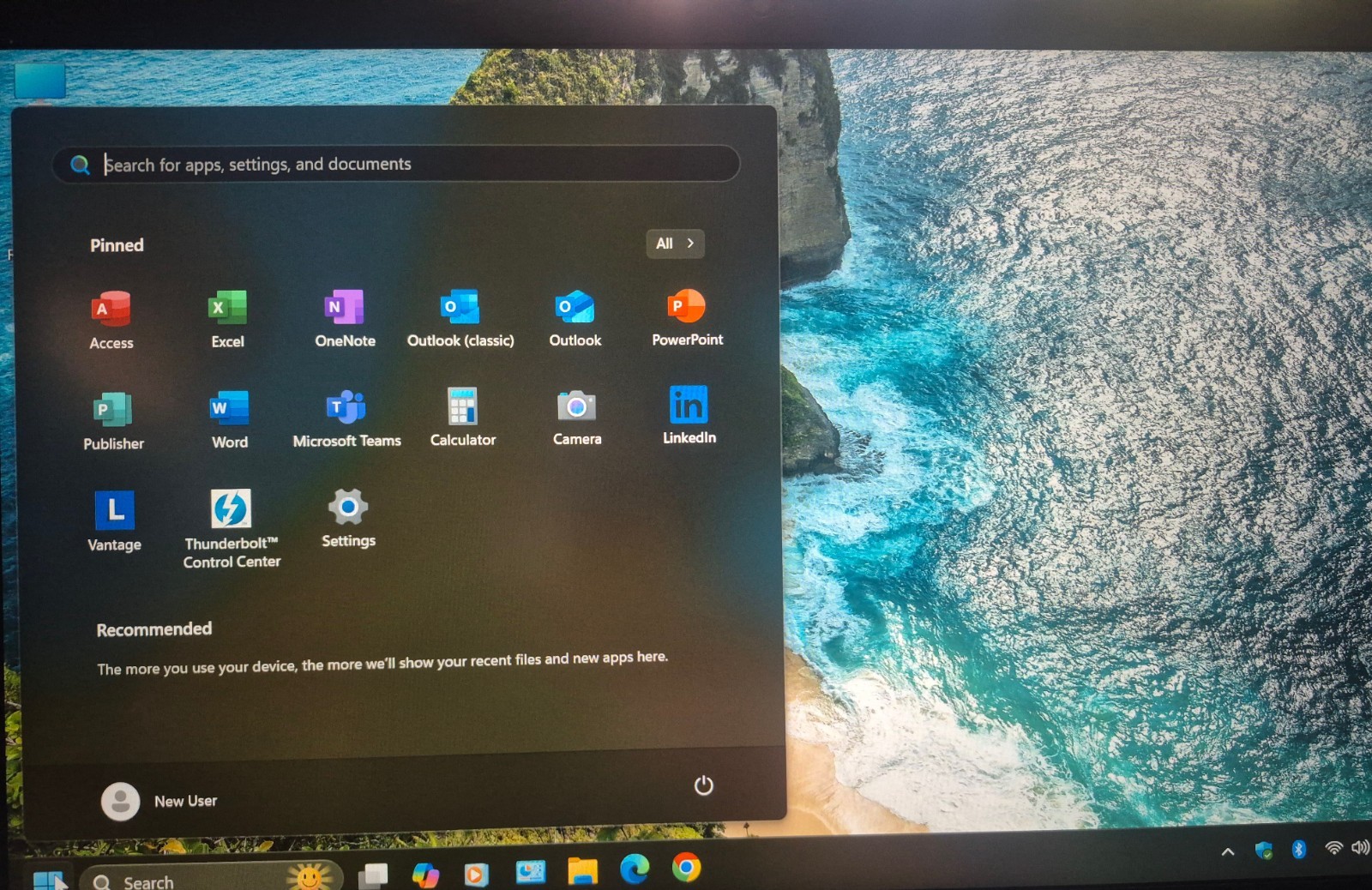This screenshot has height=890, width=1372.
Task: Launch the Camera app
Action: pyautogui.click(x=576, y=417)
